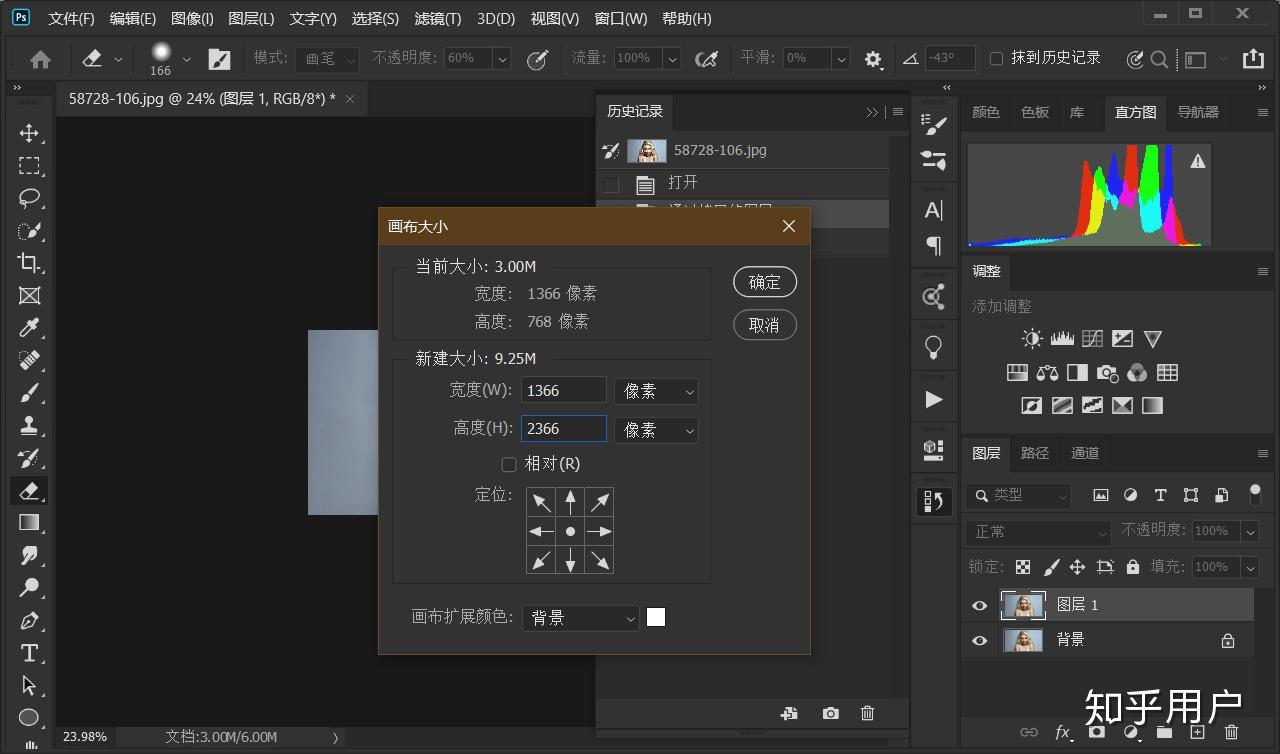Screen dimensions: 1280x754
Task: Toggle pressure for opacity icon
Action: (x=537, y=59)
